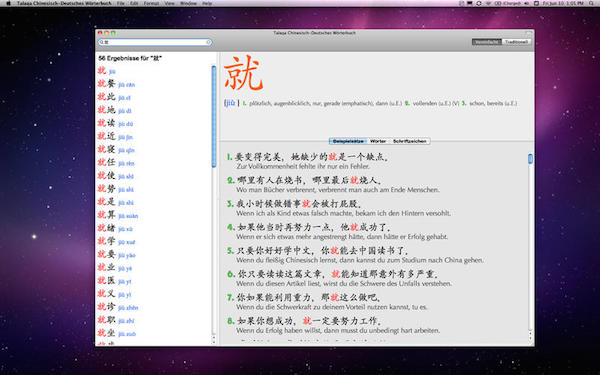Switch to Vereinfacht (simplified) characters
This screenshot has width=600, height=375.
(x=487, y=42)
